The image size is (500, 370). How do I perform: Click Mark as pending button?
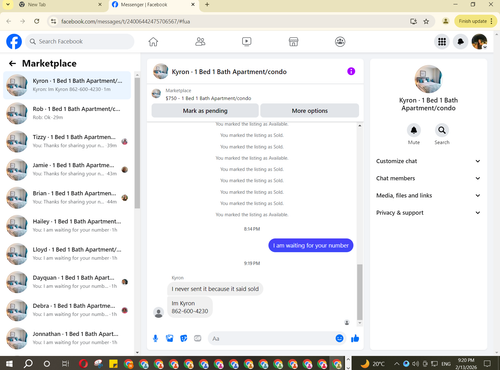[205, 111]
